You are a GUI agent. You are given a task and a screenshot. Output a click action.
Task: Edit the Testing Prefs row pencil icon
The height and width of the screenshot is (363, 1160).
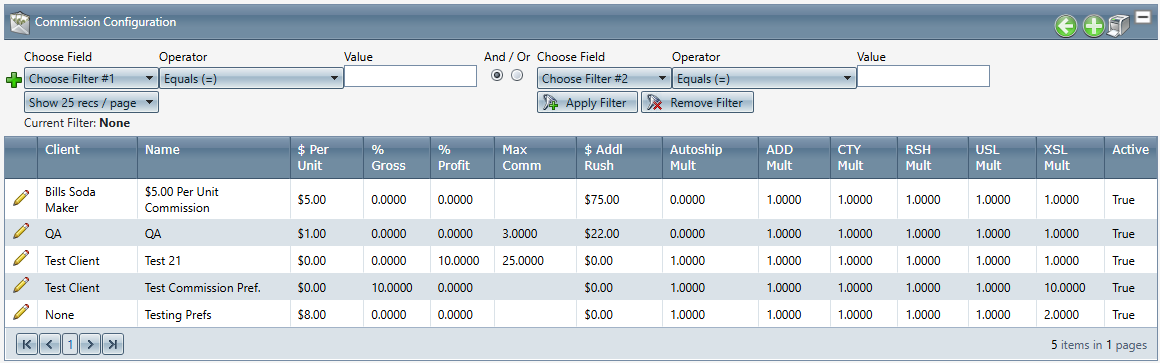[x=21, y=313]
